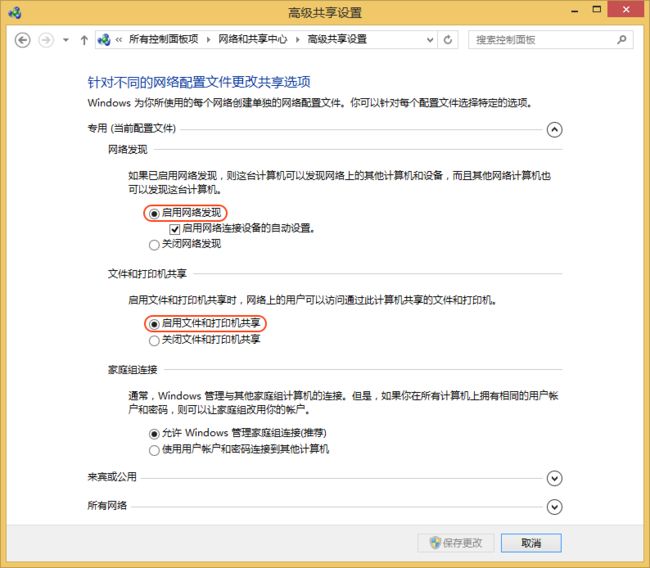Click the forward navigation arrow

46,40
